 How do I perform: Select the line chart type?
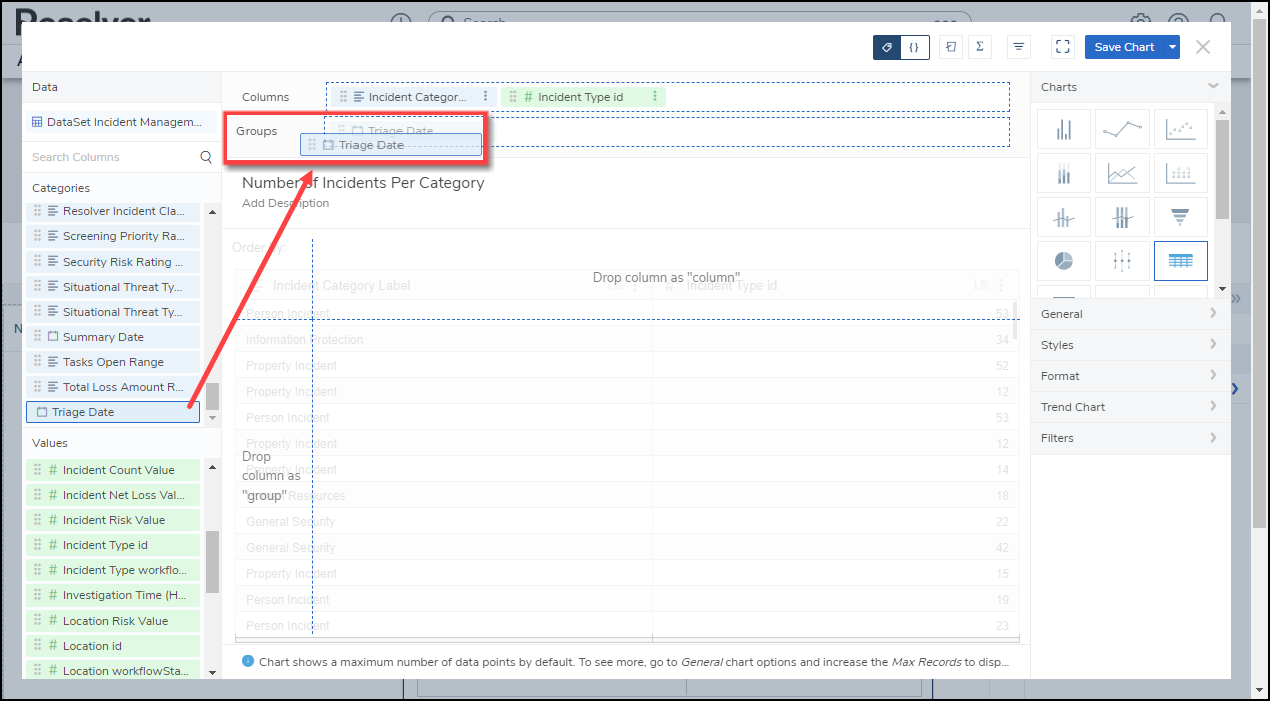tap(1122, 130)
